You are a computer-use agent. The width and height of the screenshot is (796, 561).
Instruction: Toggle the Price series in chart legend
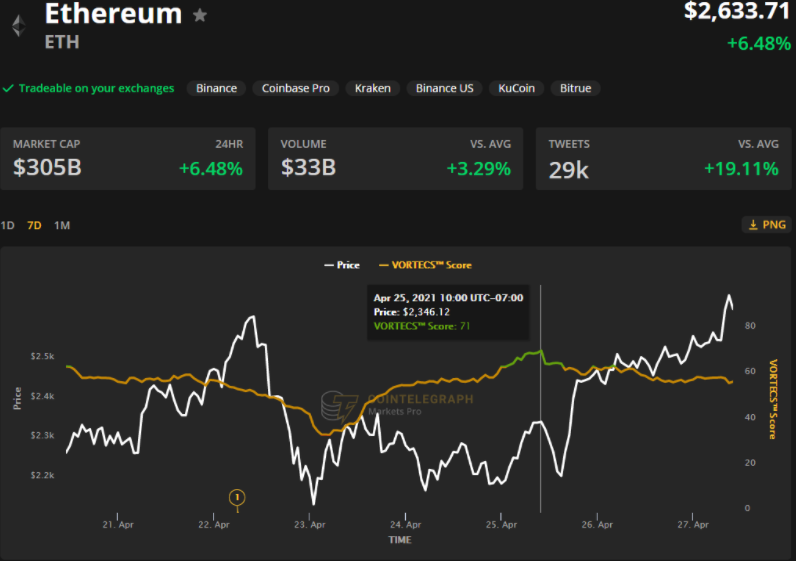click(342, 265)
